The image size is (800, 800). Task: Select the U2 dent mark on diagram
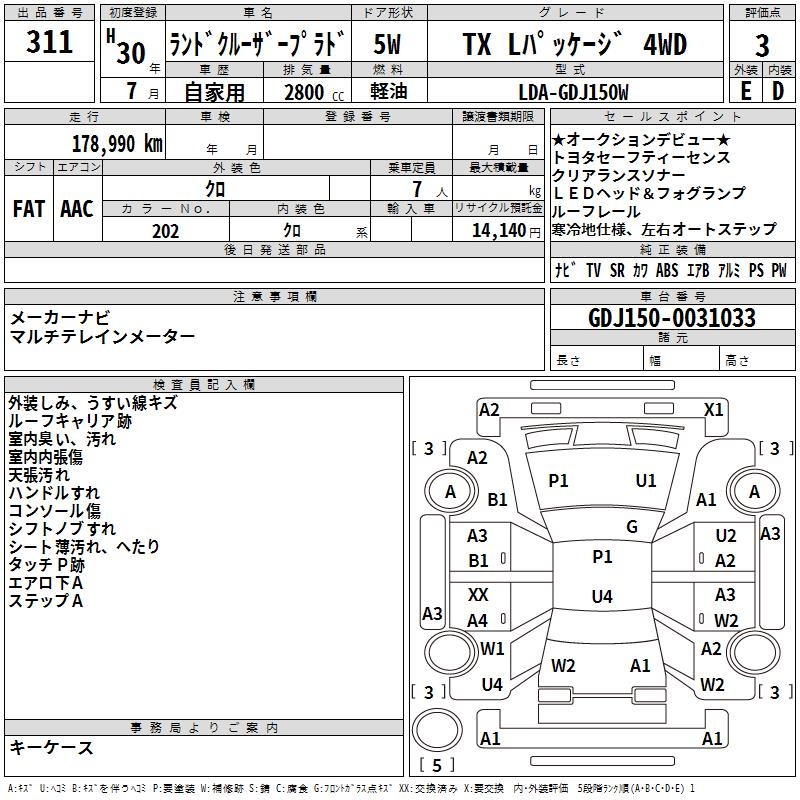click(x=726, y=536)
